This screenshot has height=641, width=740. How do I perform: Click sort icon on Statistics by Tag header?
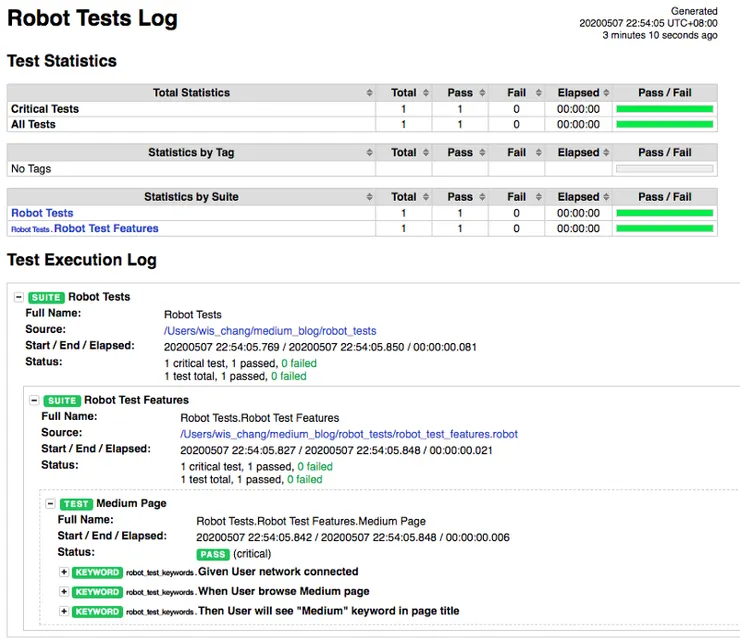tap(369, 153)
